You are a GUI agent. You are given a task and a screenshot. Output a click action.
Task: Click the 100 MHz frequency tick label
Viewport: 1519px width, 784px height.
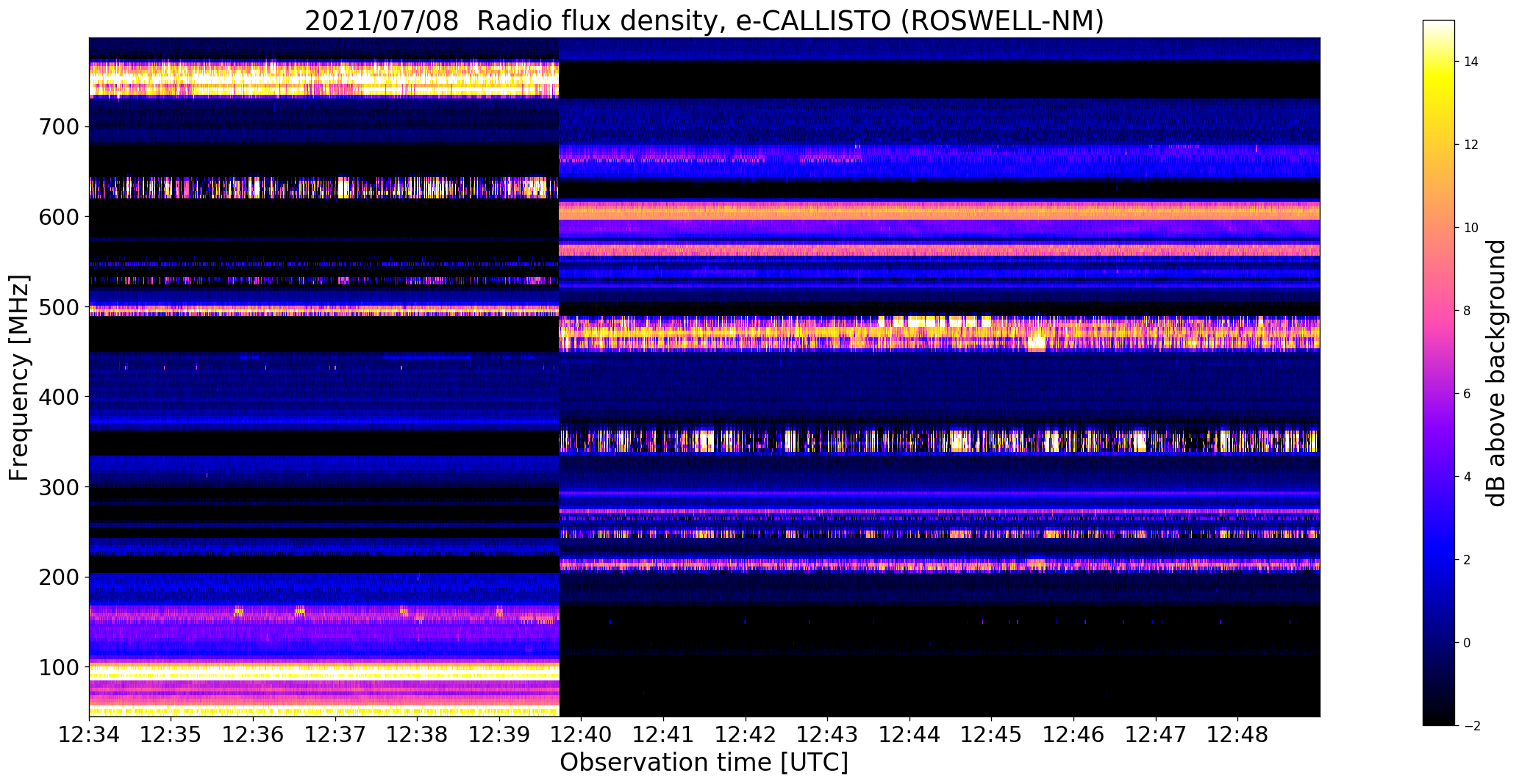point(57,667)
